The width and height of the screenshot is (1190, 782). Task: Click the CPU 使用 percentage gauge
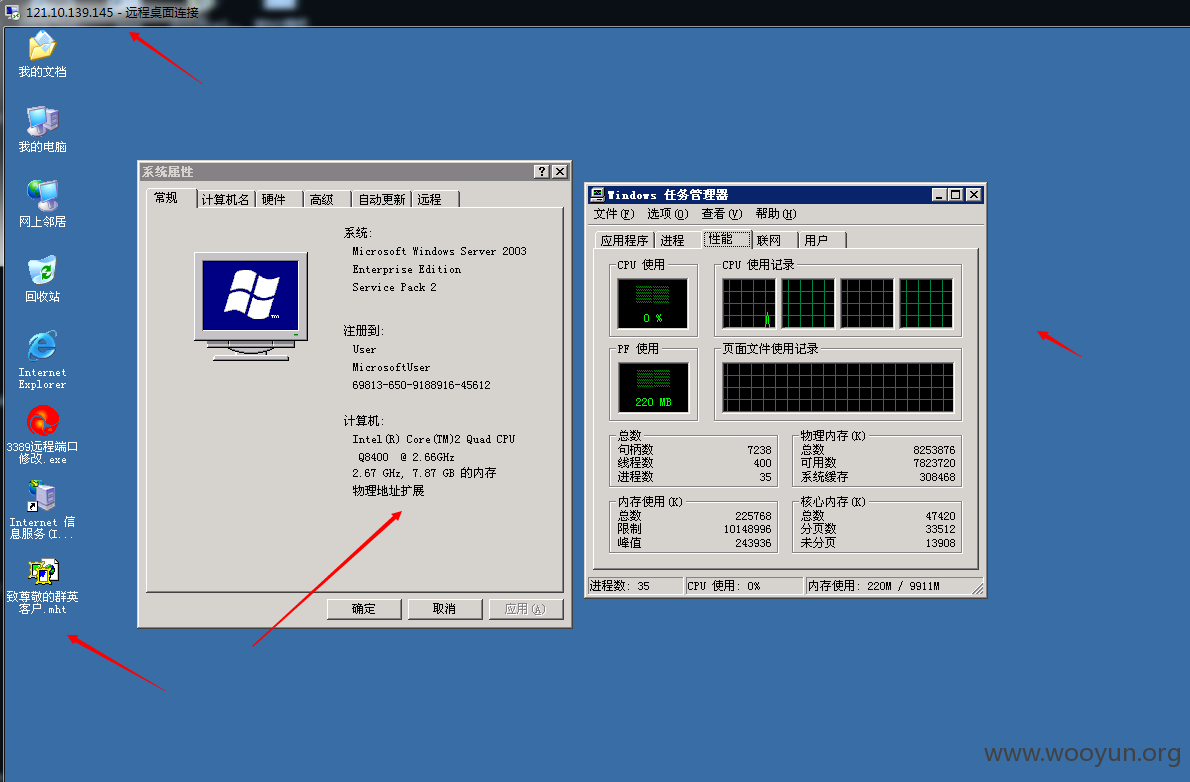(653, 304)
